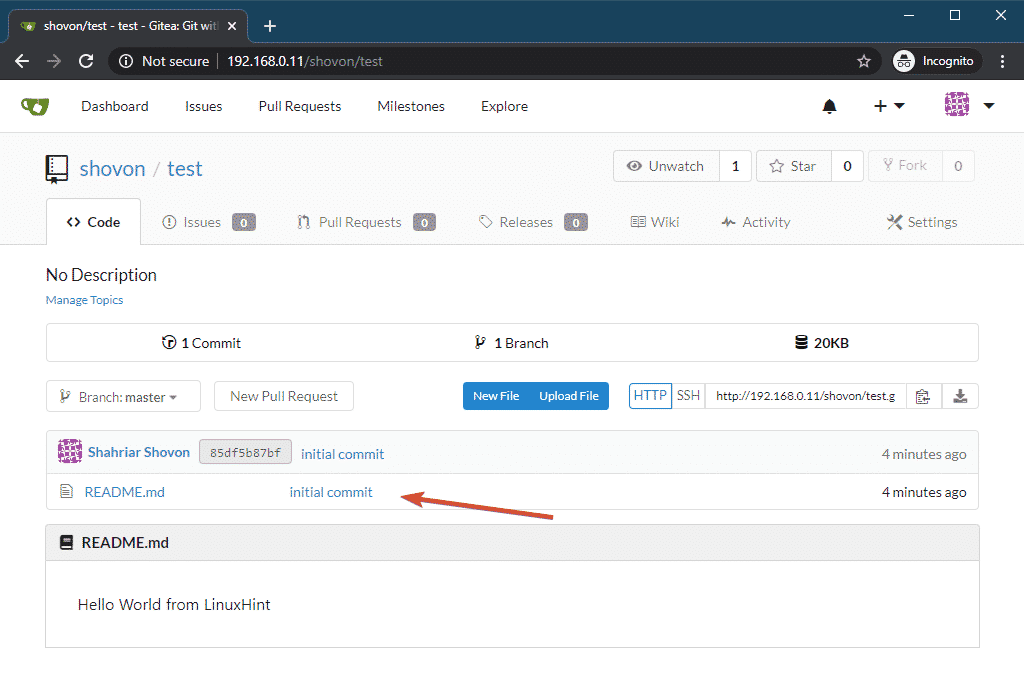Switch to the repository Issues tab
This screenshot has width=1024, height=677.
(208, 223)
